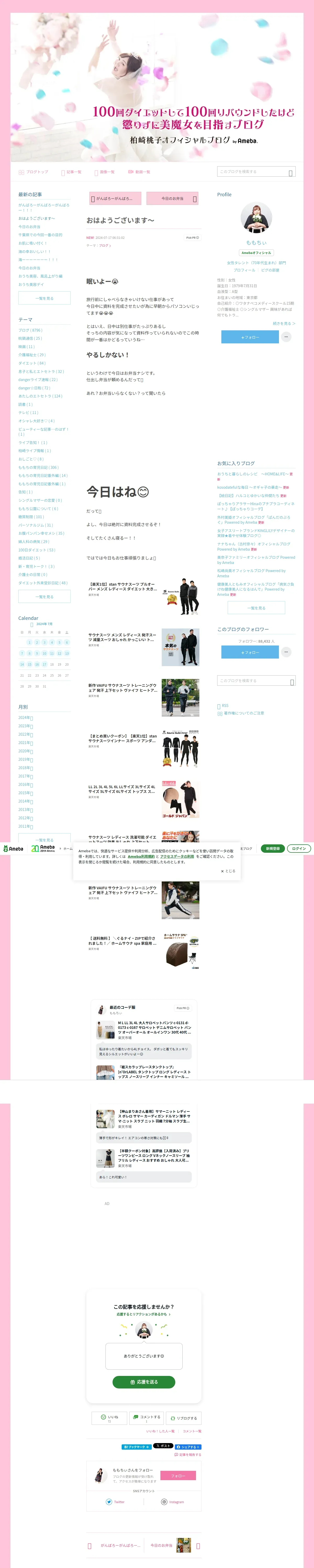Open the プロフィール link in profile box

[x=244, y=270]
